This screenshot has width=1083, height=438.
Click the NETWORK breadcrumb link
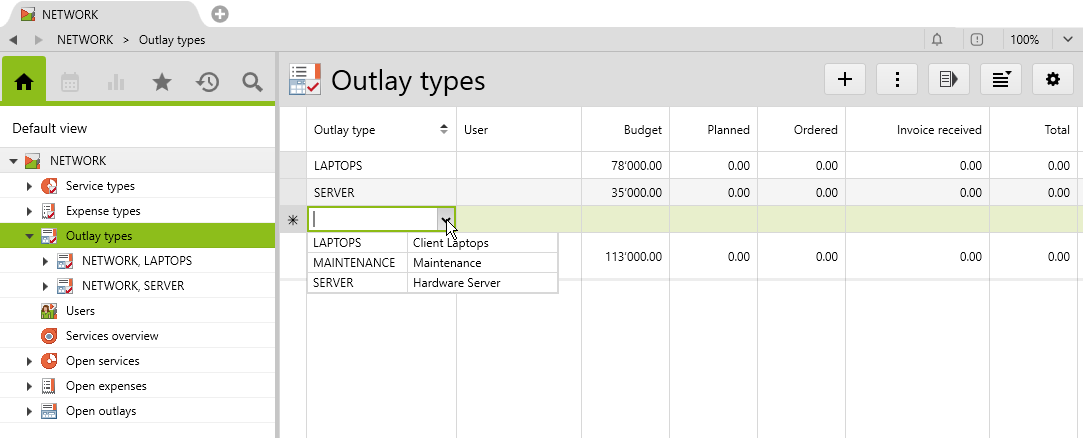click(85, 40)
